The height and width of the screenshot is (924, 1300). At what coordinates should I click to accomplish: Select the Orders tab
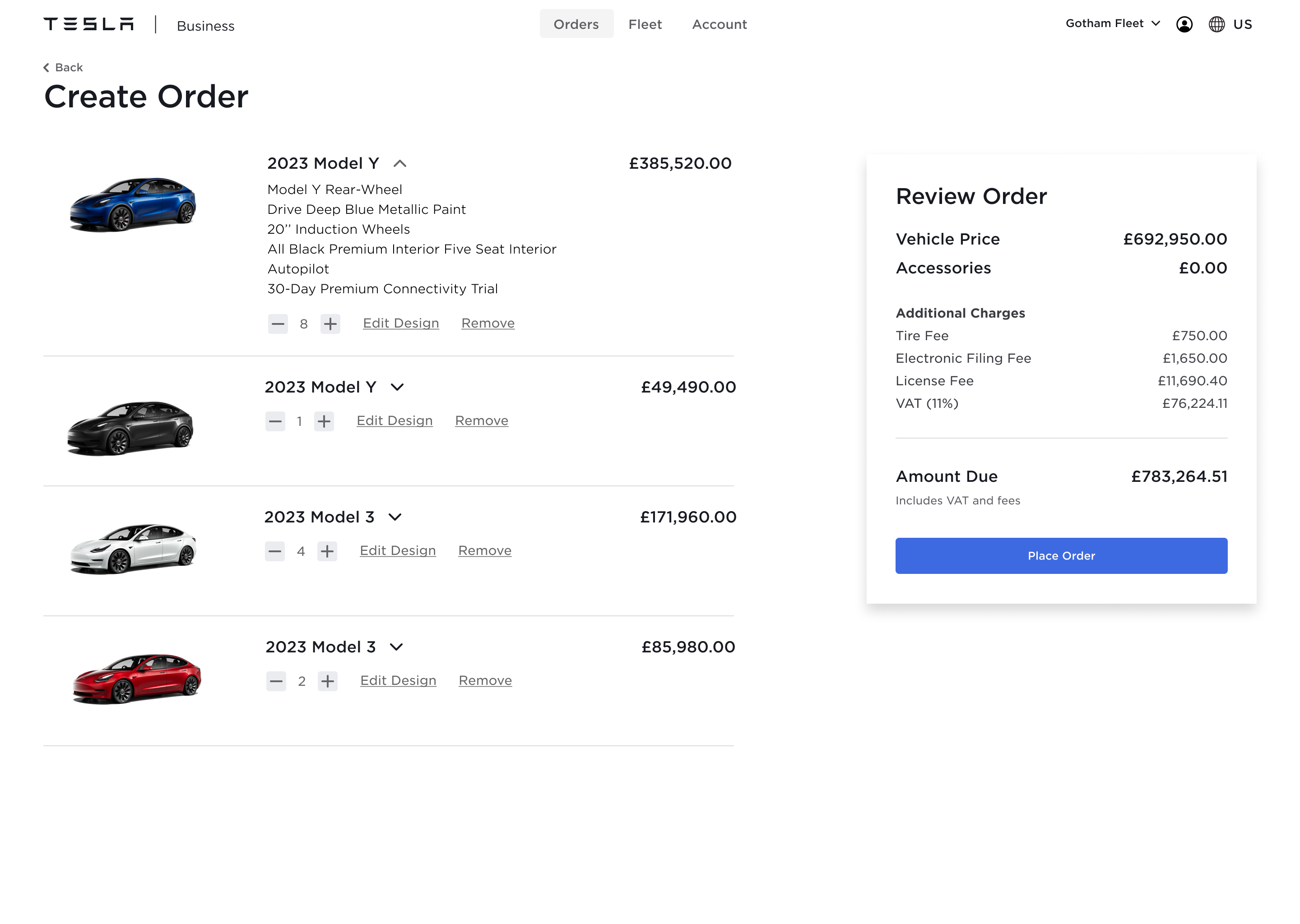click(x=576, y=24)
